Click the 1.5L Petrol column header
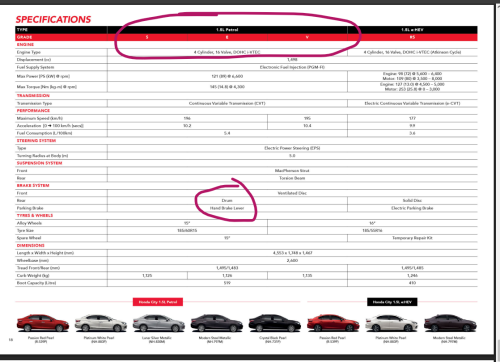The image size is (500, 362). coord(227,30)
